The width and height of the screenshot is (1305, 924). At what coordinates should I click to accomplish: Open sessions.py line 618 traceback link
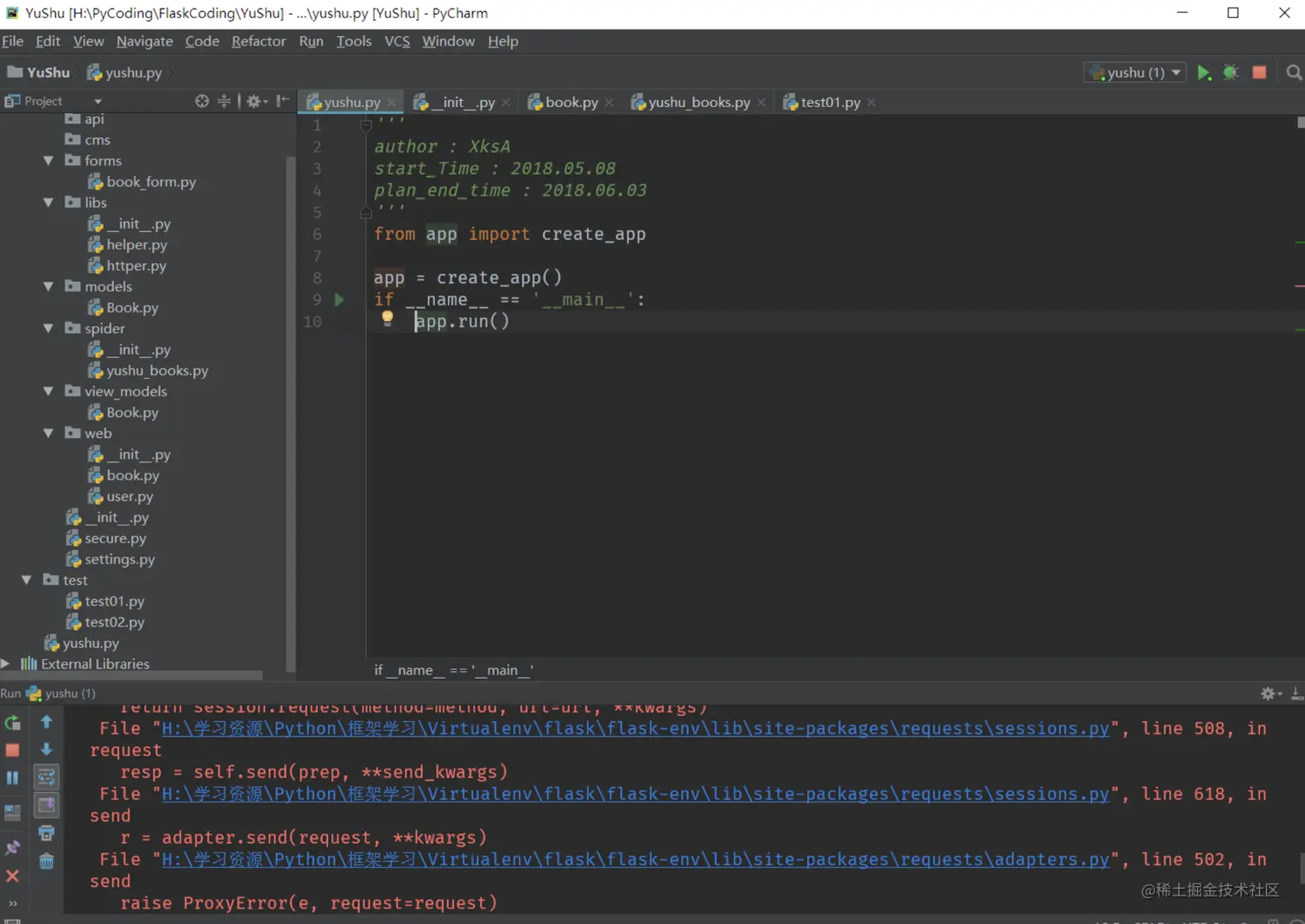click(635, 795)
